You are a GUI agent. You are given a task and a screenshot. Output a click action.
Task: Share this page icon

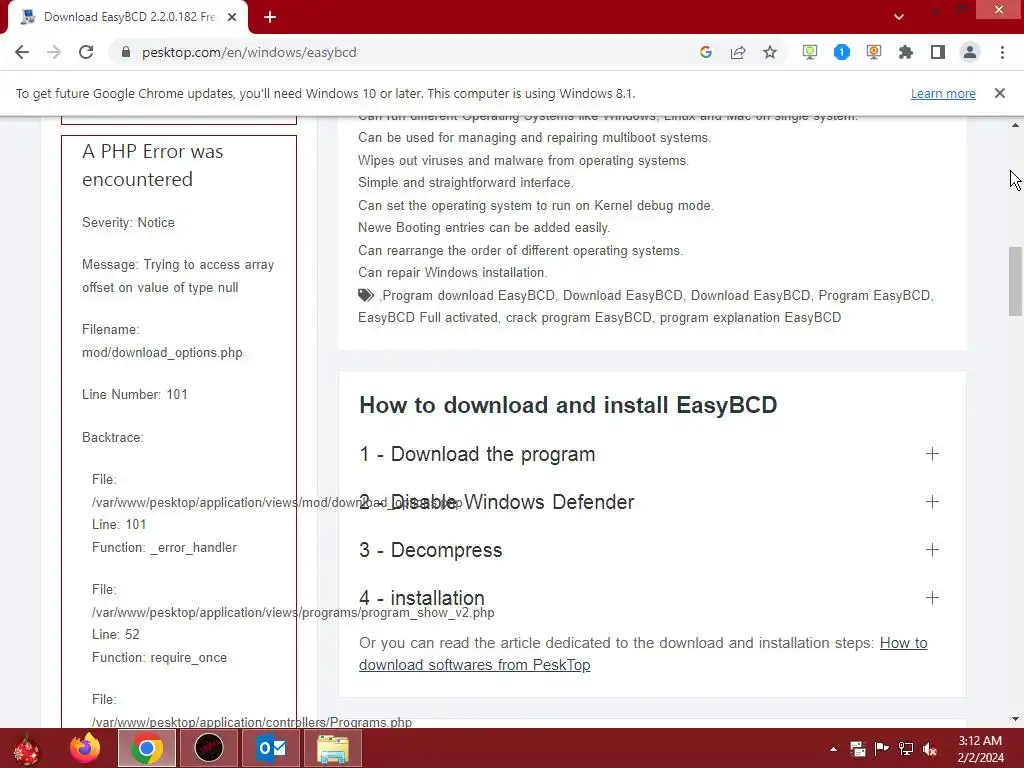tap(738, 52)
